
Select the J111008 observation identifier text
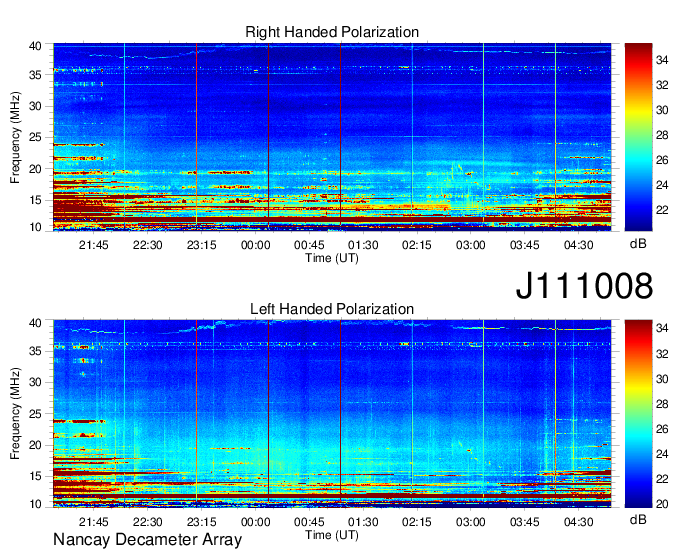(584, 285)
